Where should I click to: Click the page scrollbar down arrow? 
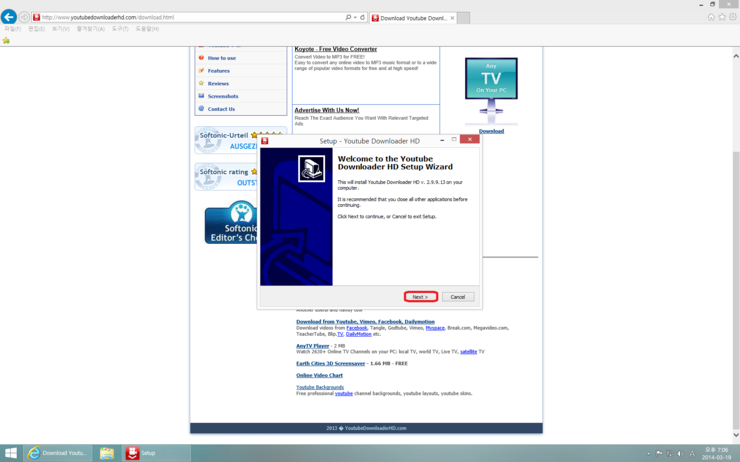[736, 435]
